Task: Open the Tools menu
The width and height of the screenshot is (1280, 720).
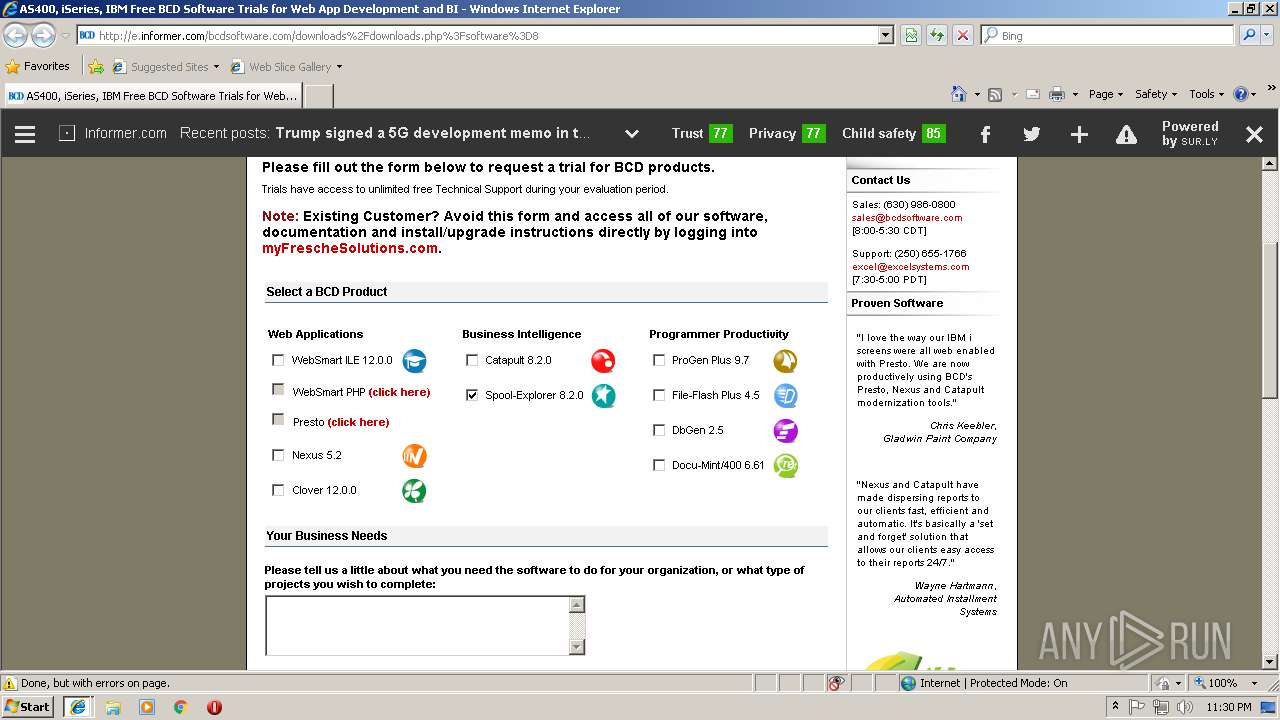Action: [1207, 94]
